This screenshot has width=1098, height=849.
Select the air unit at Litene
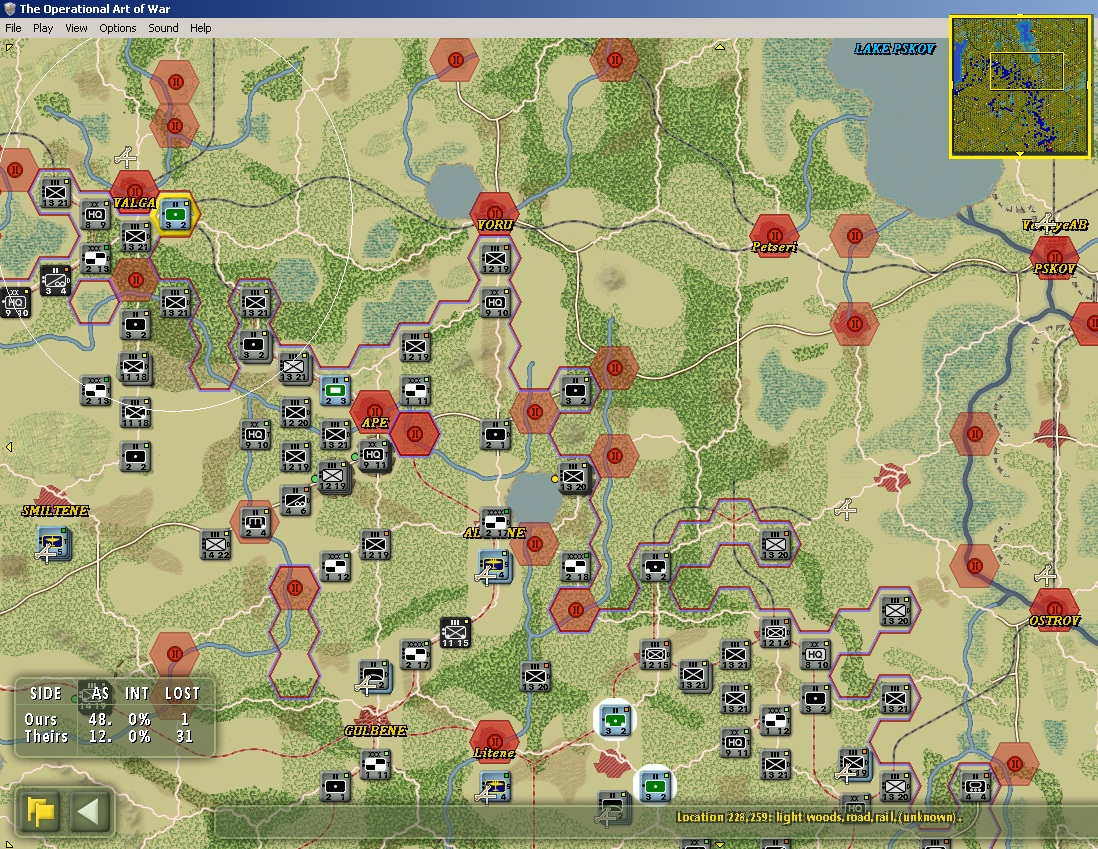(495, 786)
